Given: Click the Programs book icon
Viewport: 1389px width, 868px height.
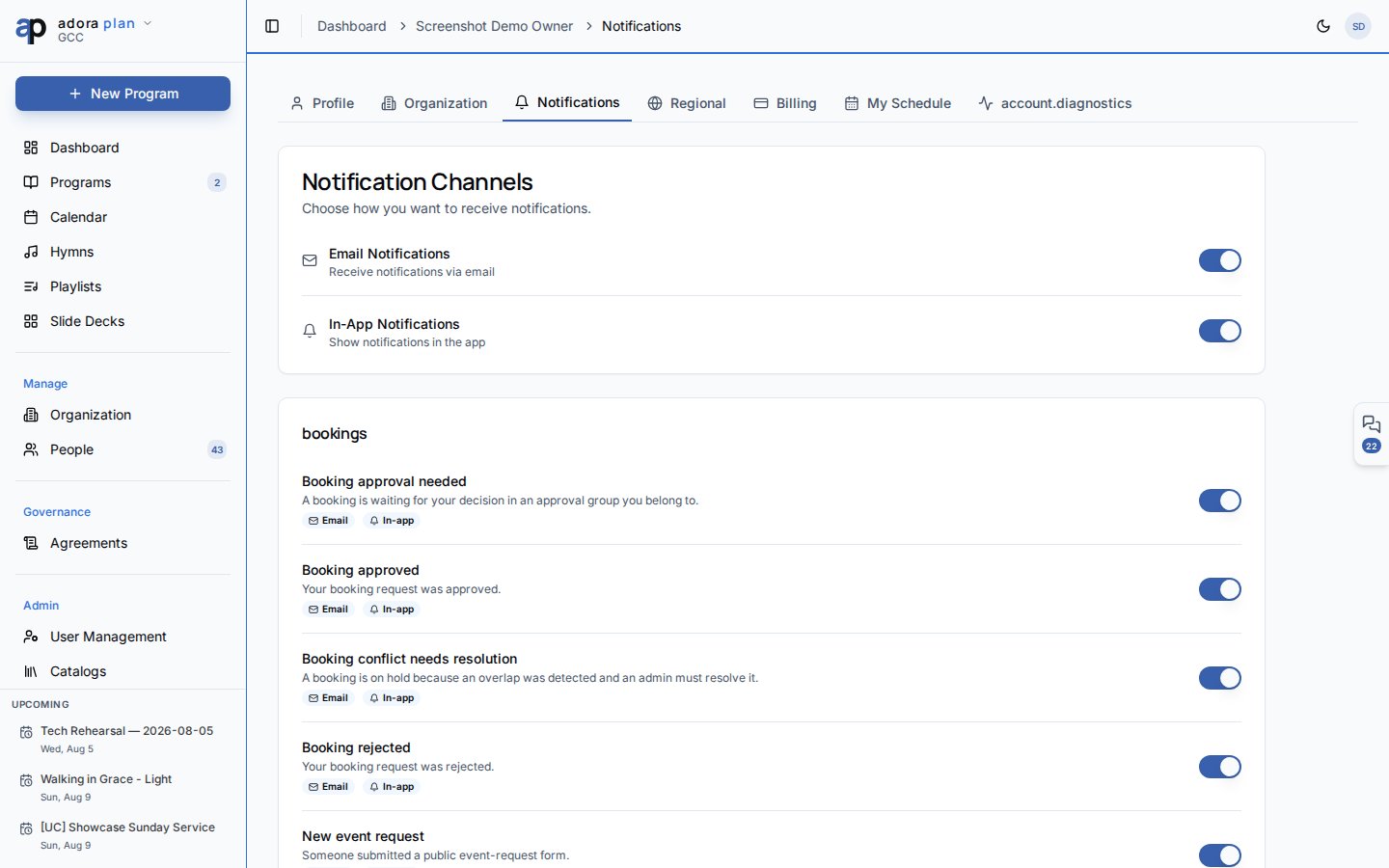Looking at the screenshot, I should [31, 182].
